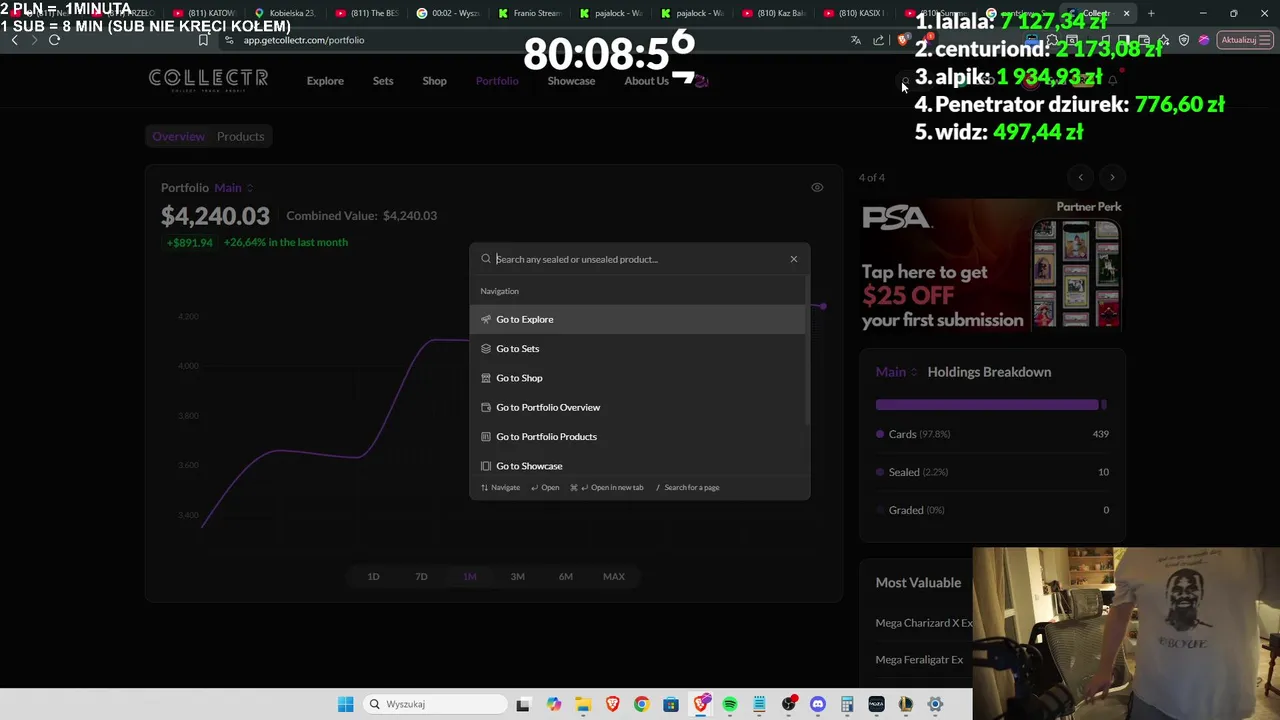Open the Main dropdown in Holdings Breakdown
This screenshot has height=720, width=1280.
896,372
